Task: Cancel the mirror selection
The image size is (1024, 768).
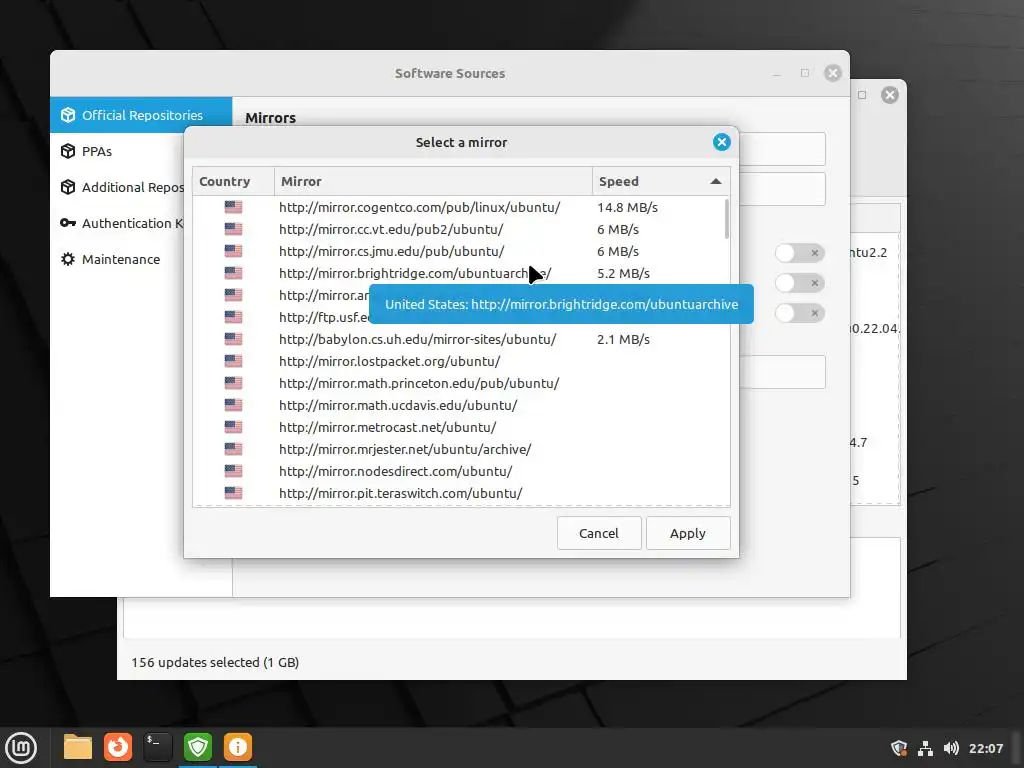Action: tap(599, 533)
